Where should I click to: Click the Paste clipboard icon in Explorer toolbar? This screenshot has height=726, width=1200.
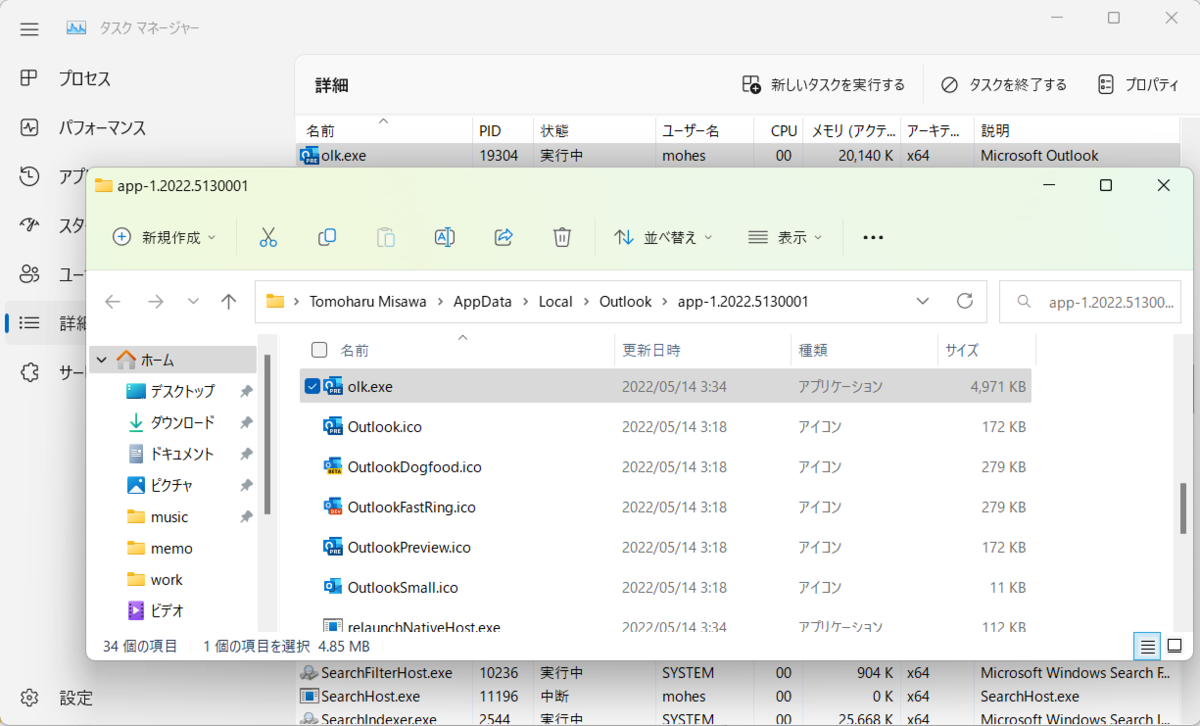click(386, 237)
